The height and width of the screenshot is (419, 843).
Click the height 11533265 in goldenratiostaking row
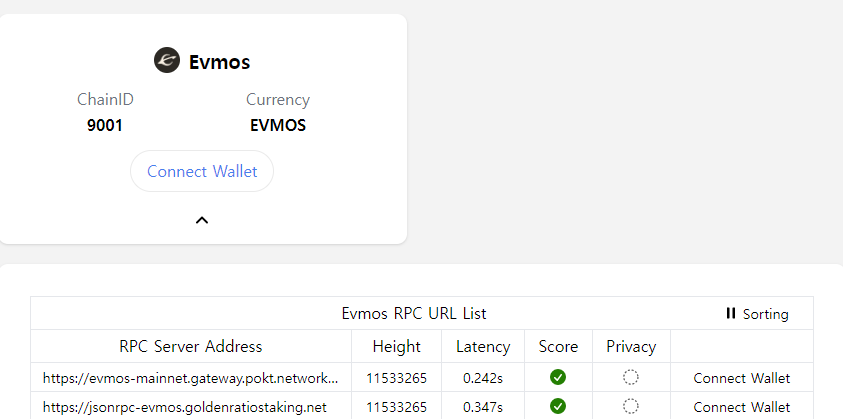(x=397, y=407)
